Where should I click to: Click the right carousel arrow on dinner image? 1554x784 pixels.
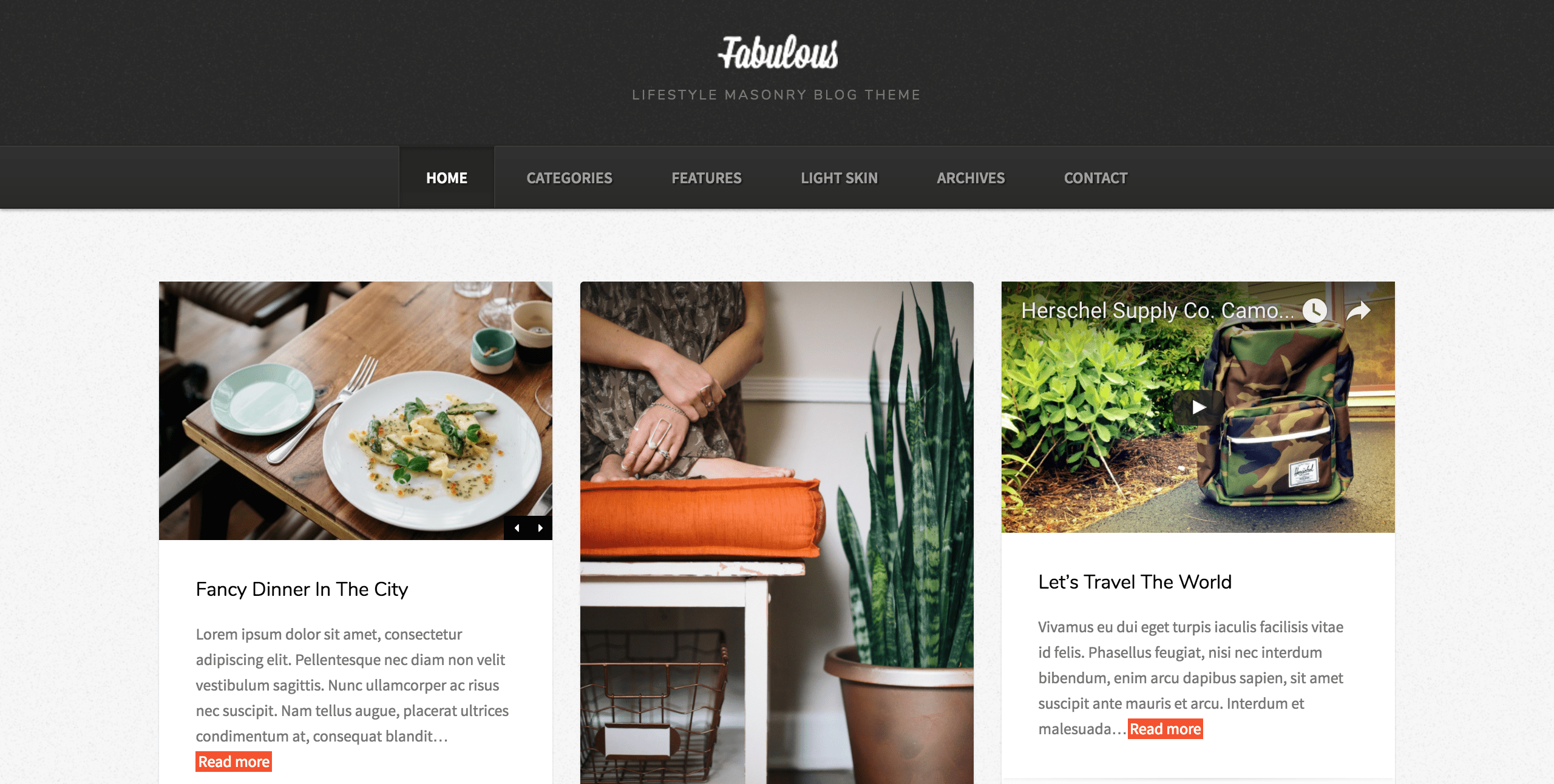pyautogui.click(x=539, y=527)
